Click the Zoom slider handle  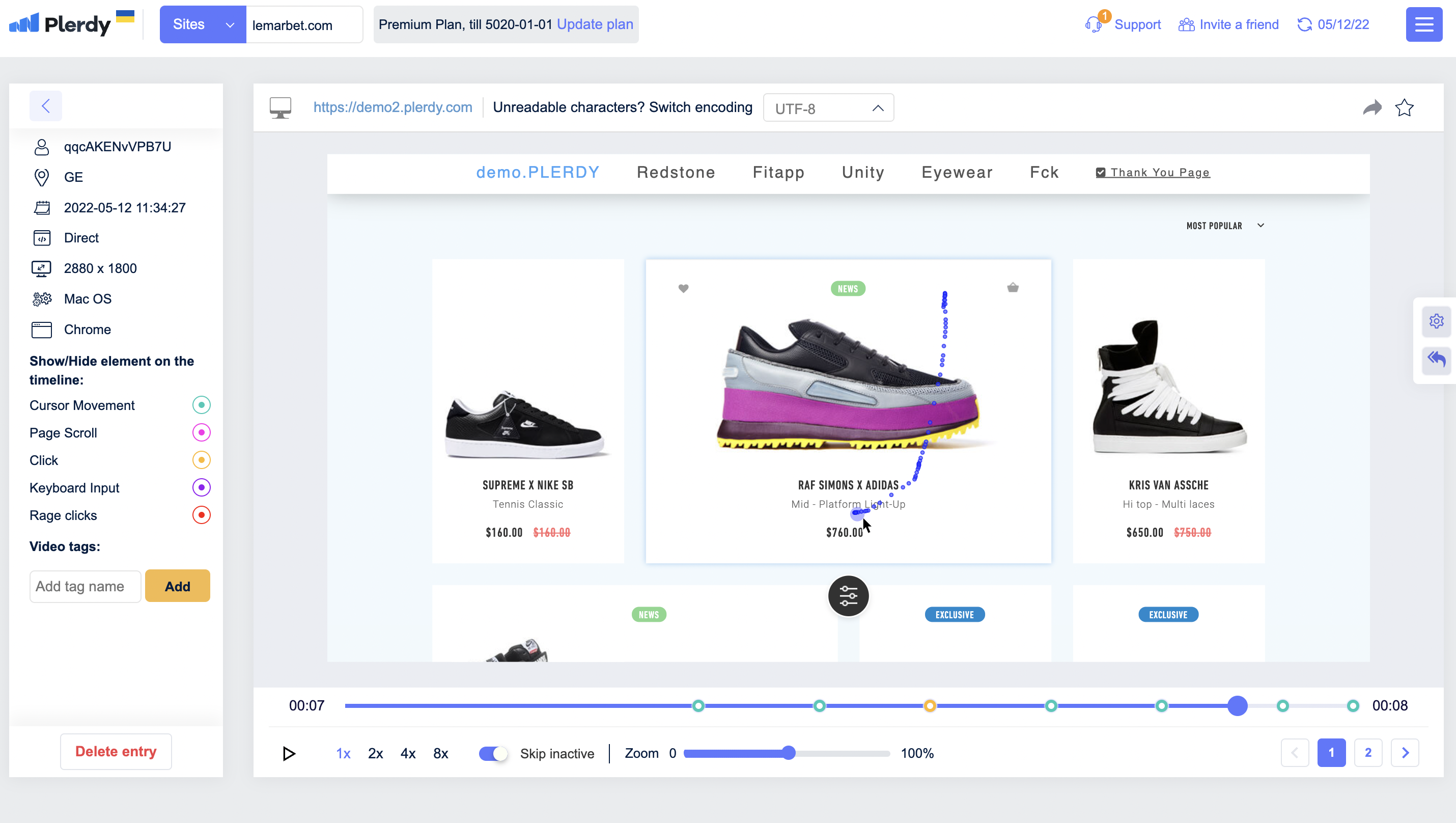click(789, 753)
